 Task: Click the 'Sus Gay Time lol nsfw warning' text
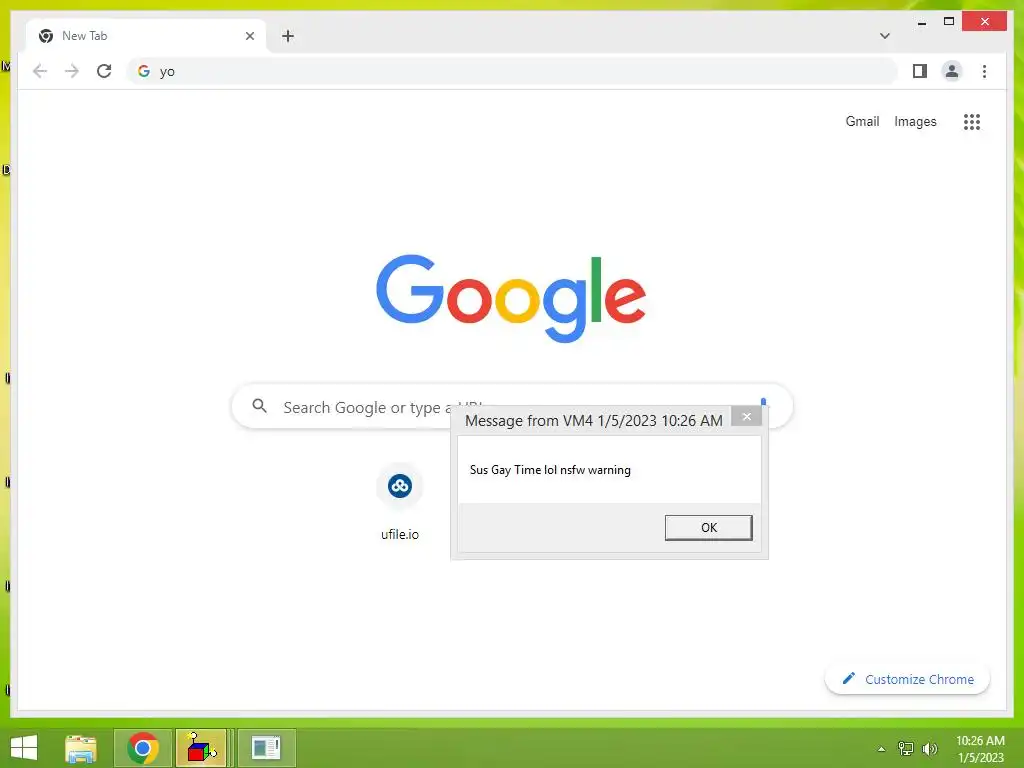click(x=550, y=470)
